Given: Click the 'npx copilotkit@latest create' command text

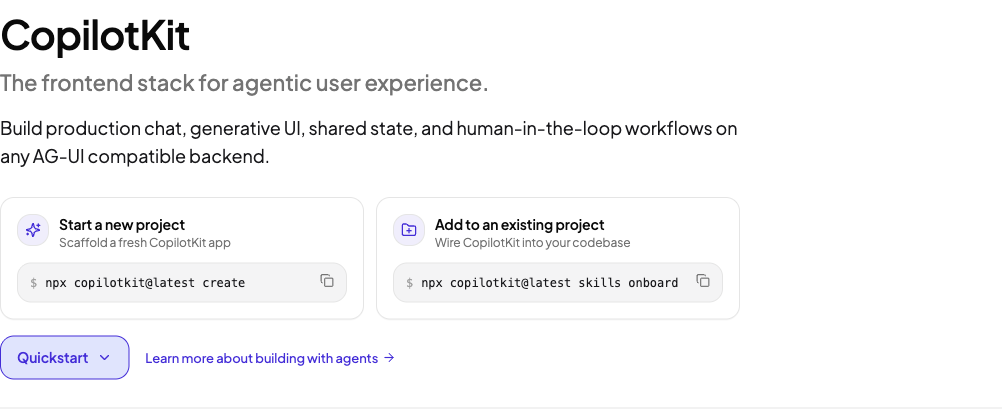Looking at the screenshot, I should 145,282.
